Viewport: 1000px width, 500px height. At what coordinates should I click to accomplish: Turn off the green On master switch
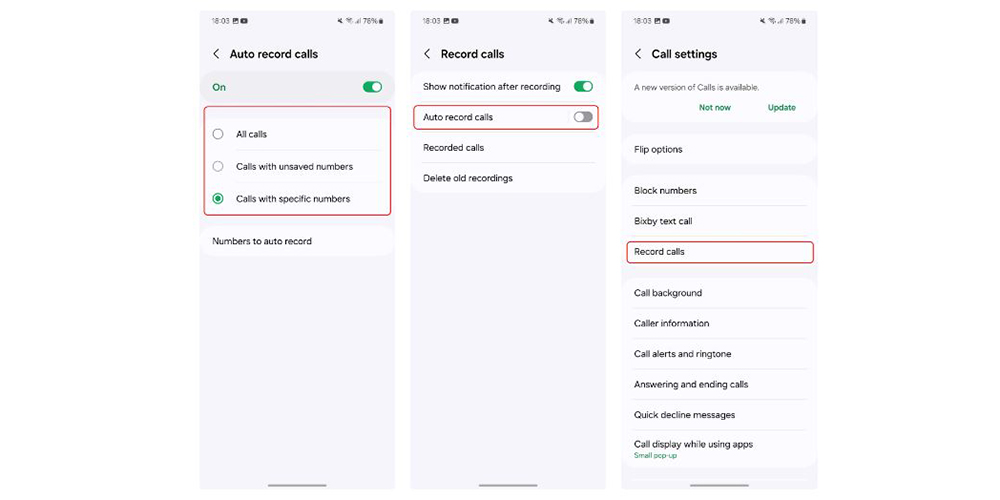pyautogui.click(x=372, y=87)
